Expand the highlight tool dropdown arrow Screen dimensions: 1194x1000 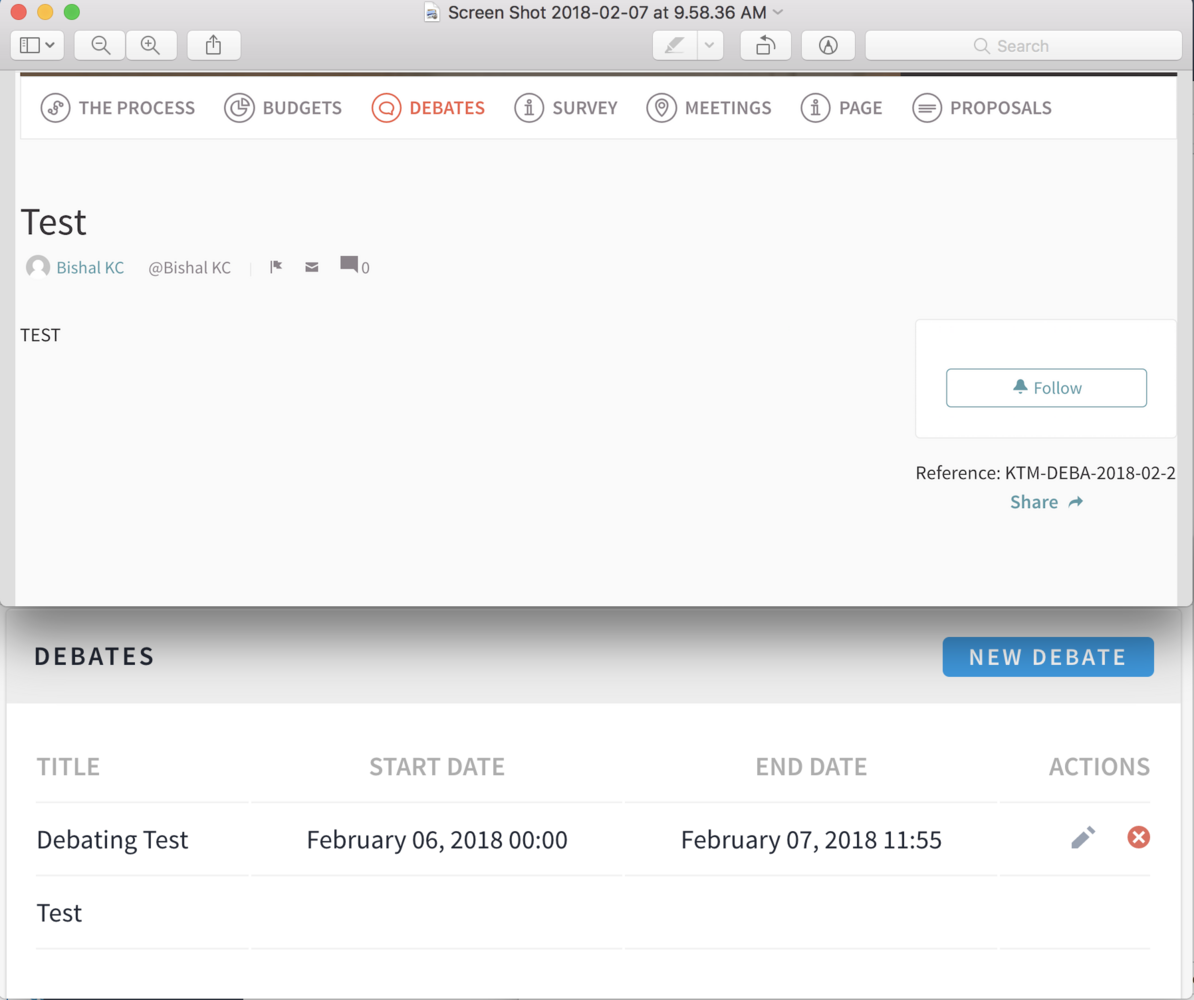tap(710, 45)
